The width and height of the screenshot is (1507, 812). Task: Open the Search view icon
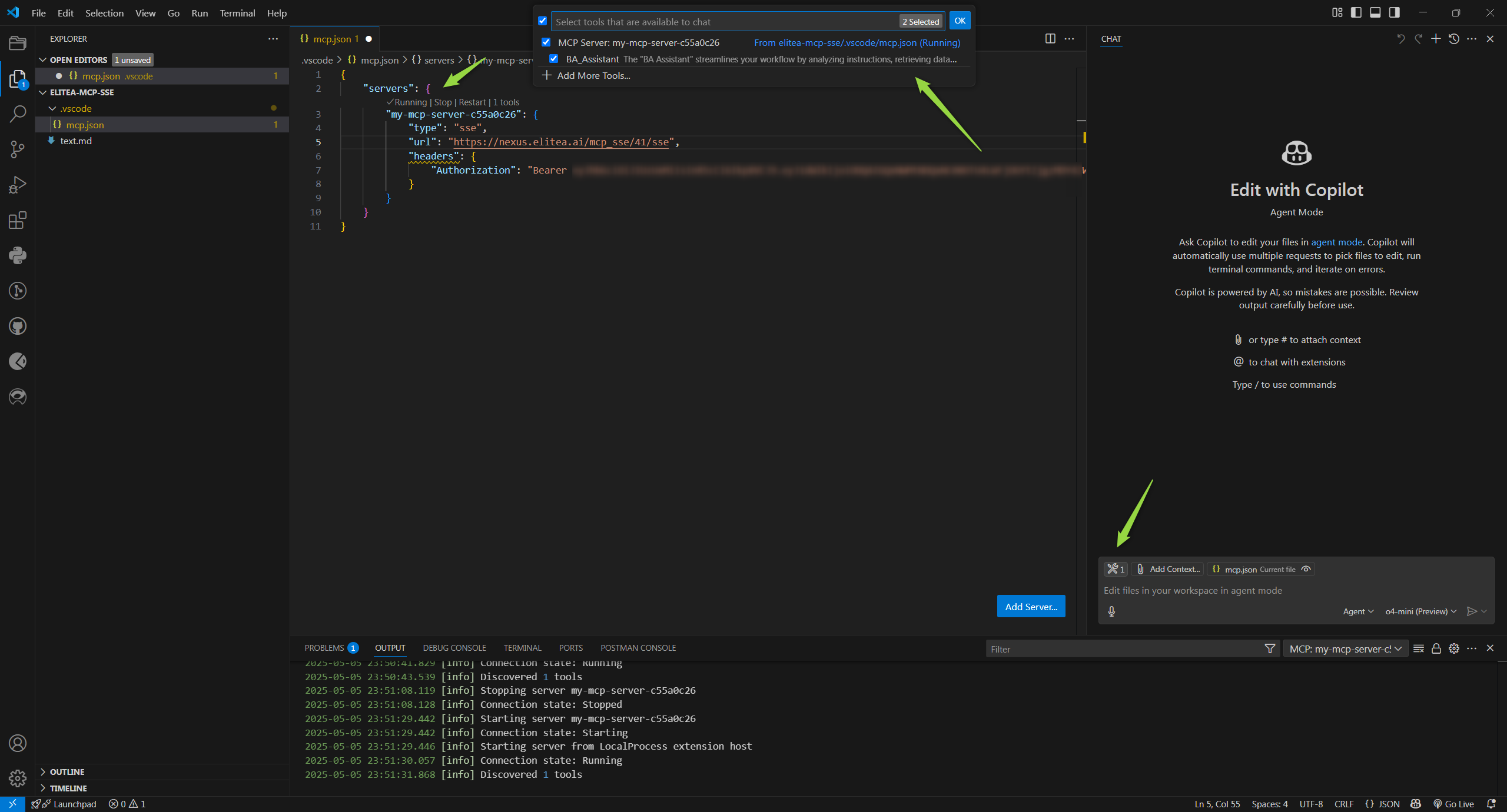pyautogui.click(x=18, y=114)
